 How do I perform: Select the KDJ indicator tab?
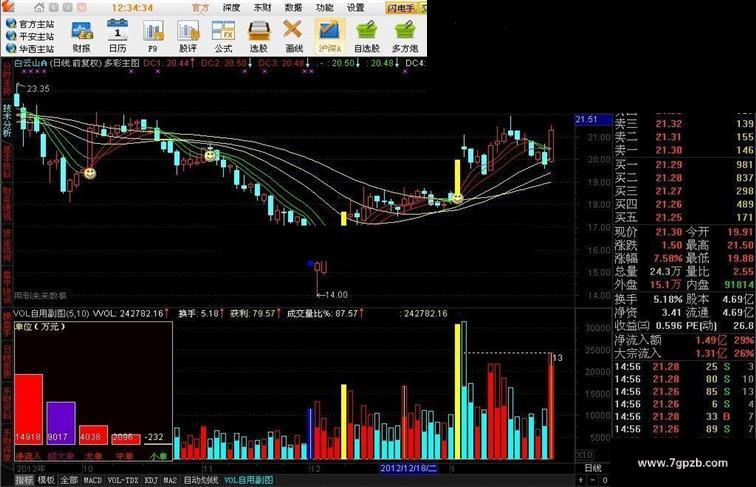151,480
